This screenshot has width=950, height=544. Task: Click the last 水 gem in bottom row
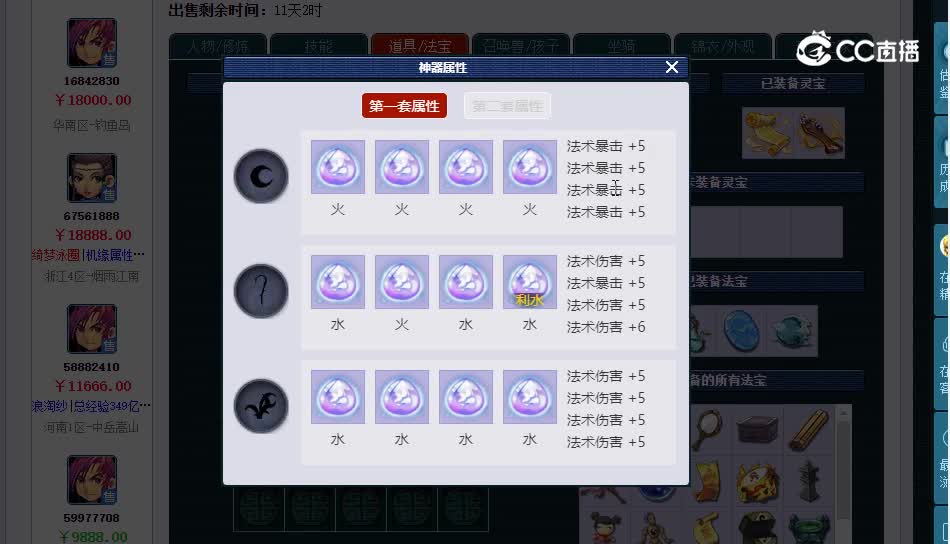point(530,397)
